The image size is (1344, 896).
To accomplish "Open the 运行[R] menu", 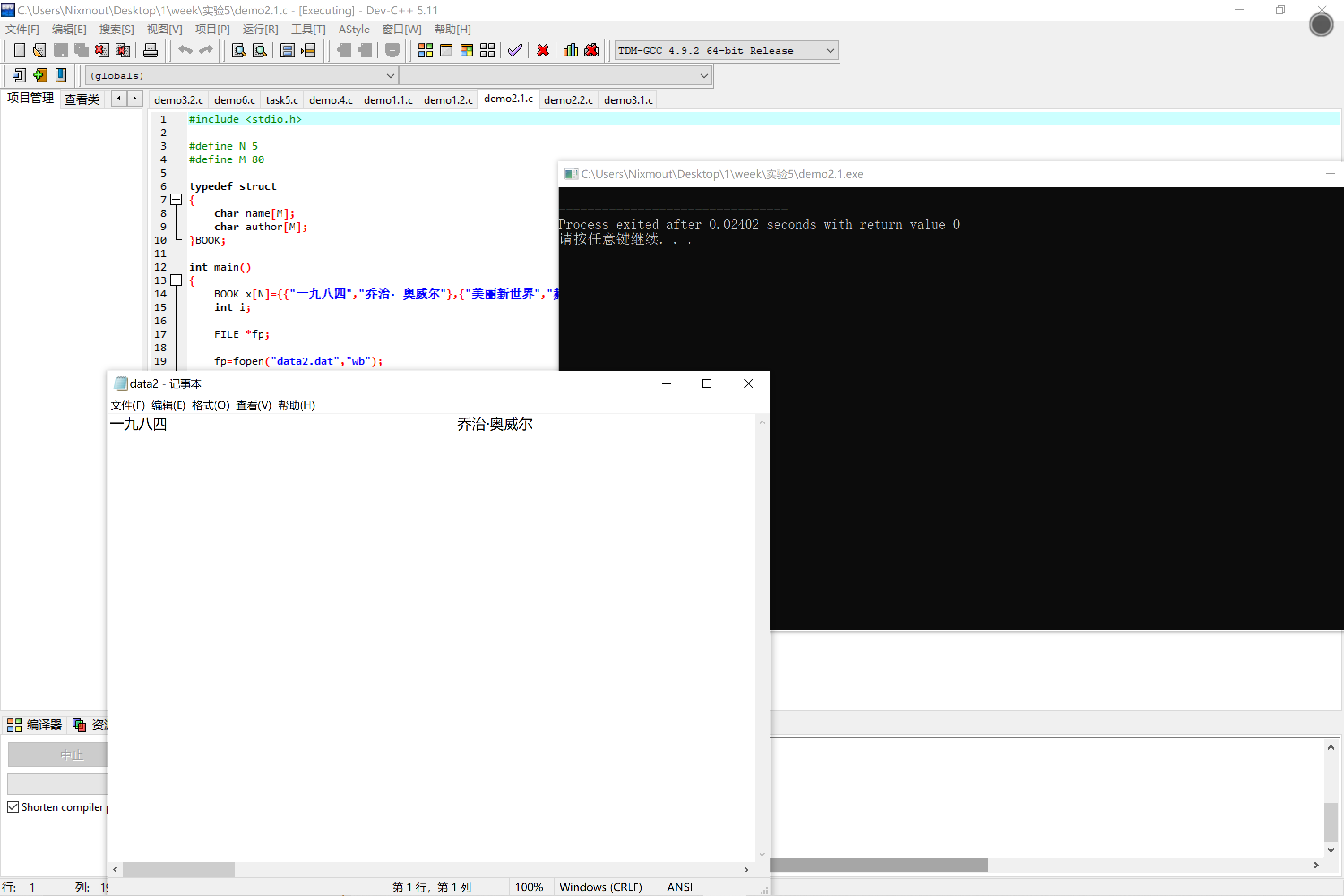I will click(x=260, y=29).
